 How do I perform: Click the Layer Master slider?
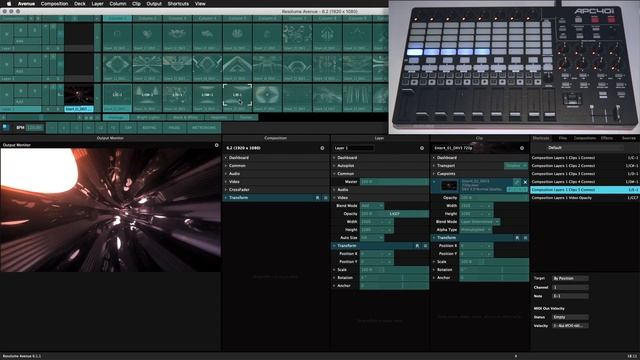[x=394, y=182]
